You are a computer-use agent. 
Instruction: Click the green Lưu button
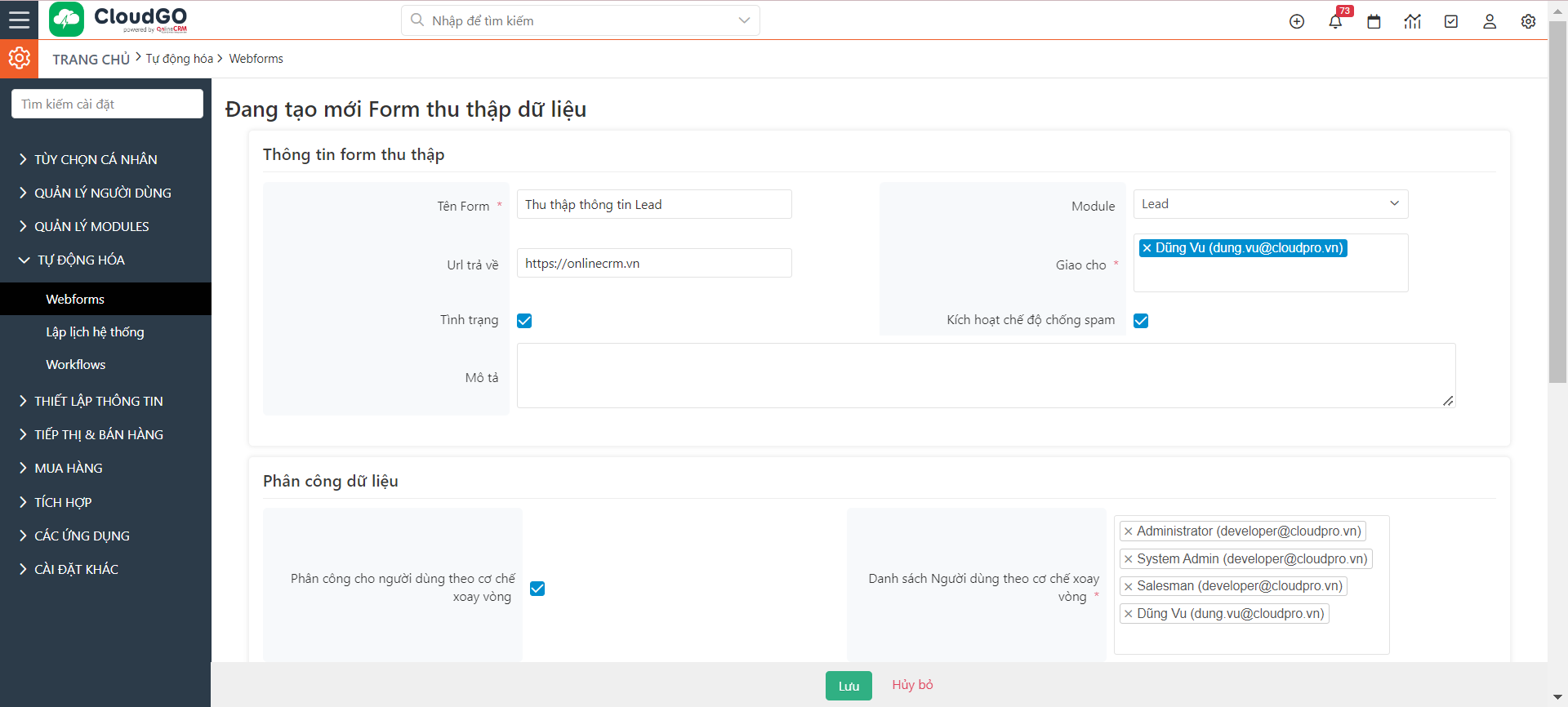(x=849, y=686)
